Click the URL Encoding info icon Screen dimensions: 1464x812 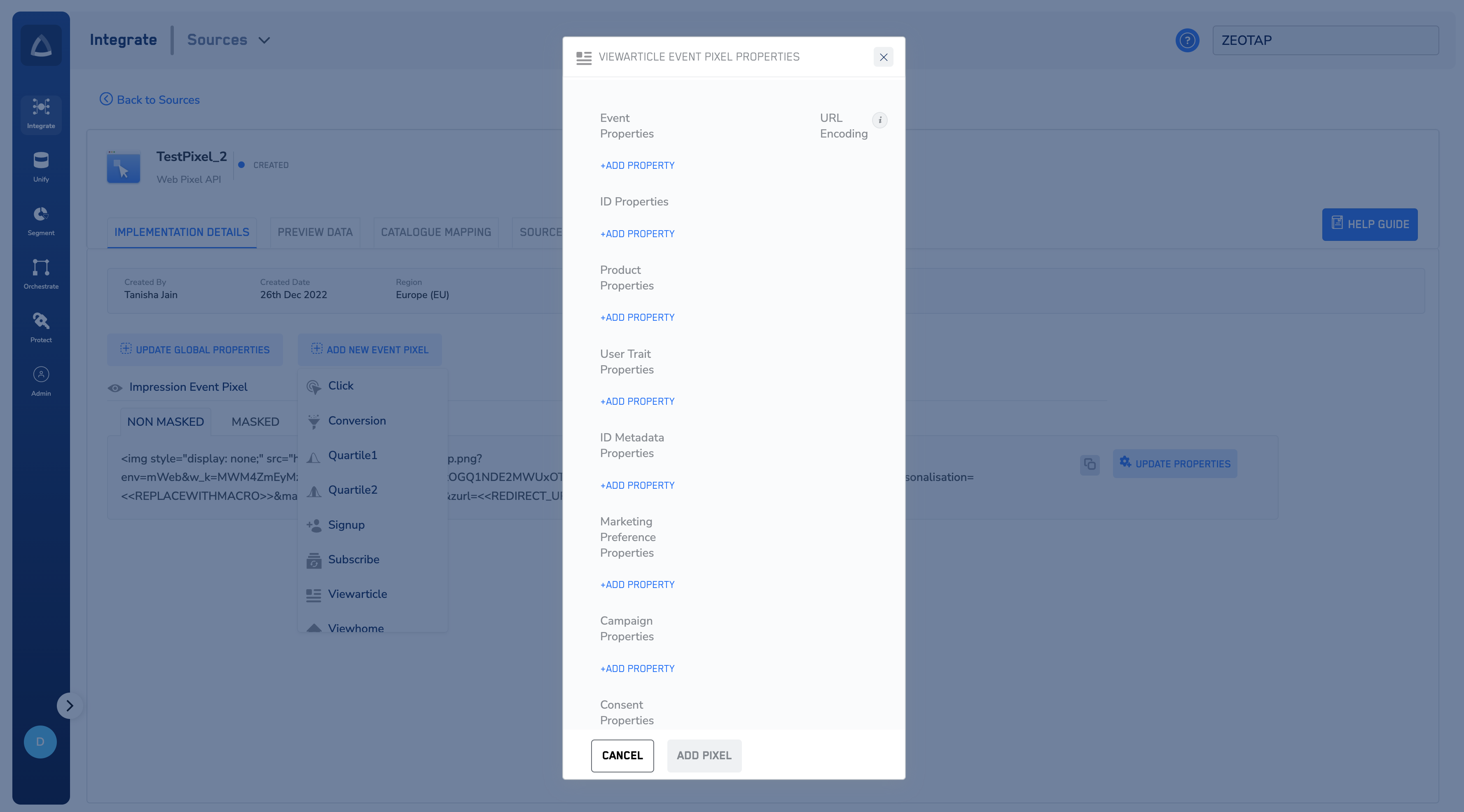[x=879, y=120]
